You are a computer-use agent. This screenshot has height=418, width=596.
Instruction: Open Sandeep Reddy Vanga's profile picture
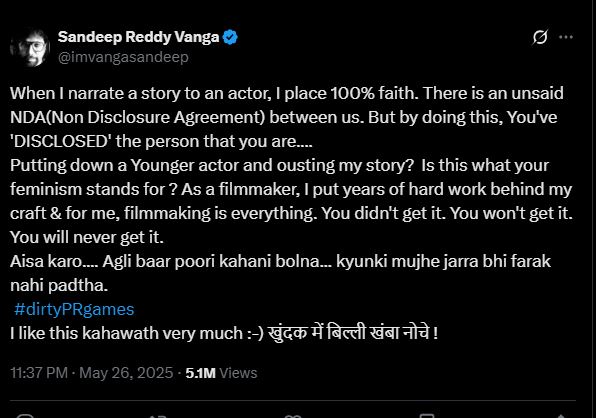pyautogui.click(x=30, y=48)
